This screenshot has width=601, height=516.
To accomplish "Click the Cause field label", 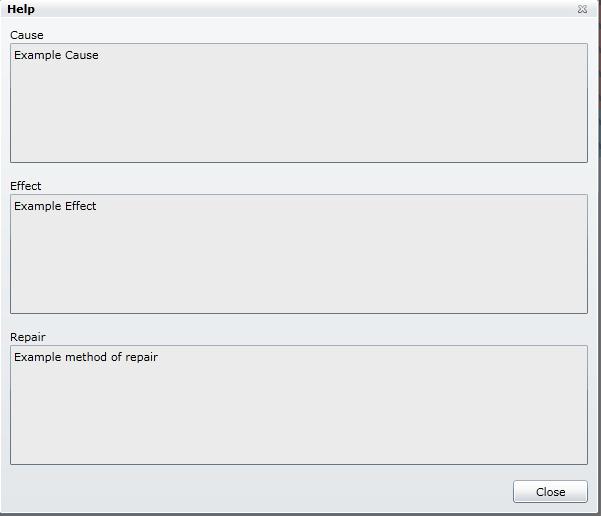I will point(27,35).
